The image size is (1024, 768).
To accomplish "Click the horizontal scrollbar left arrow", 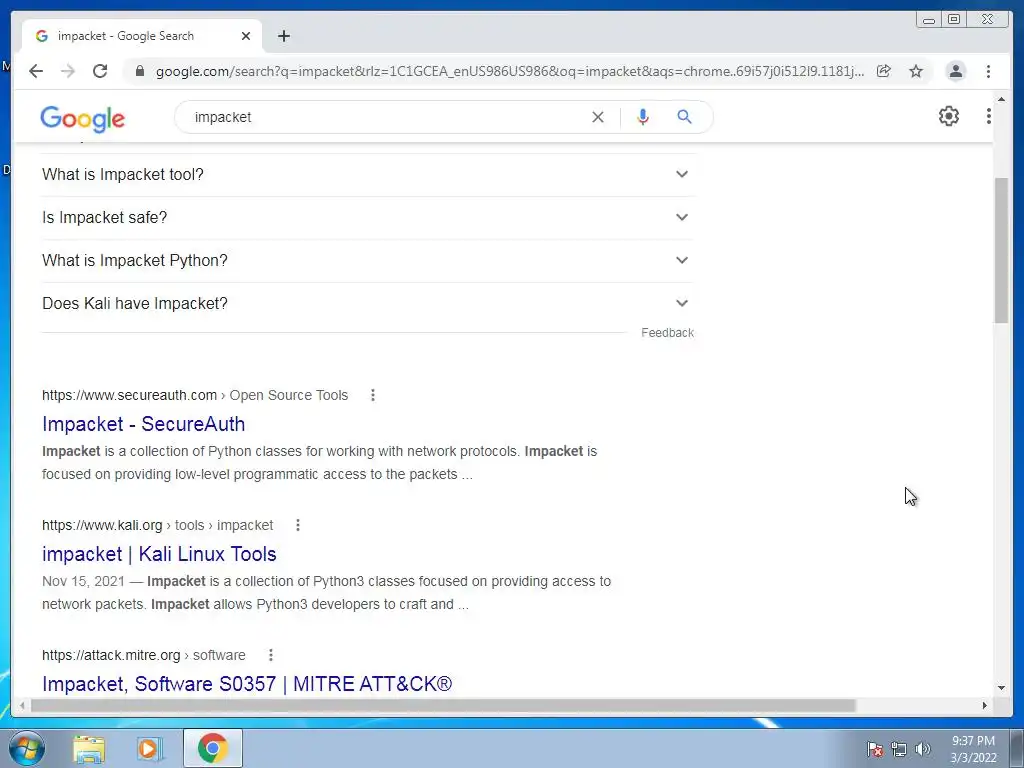I will 22,705.
